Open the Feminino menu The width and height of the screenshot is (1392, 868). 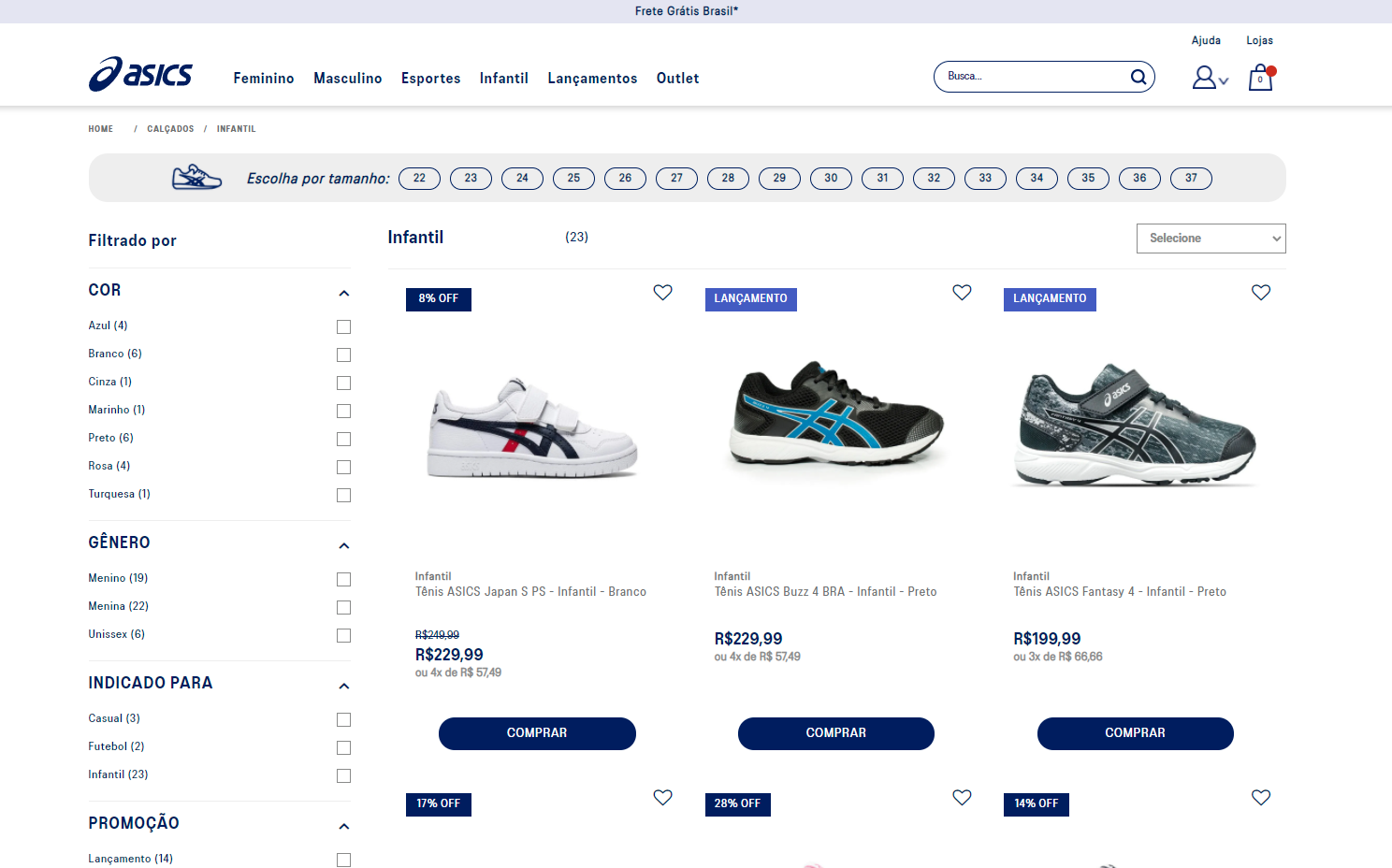pyautogui.click(x=264, y=79)
